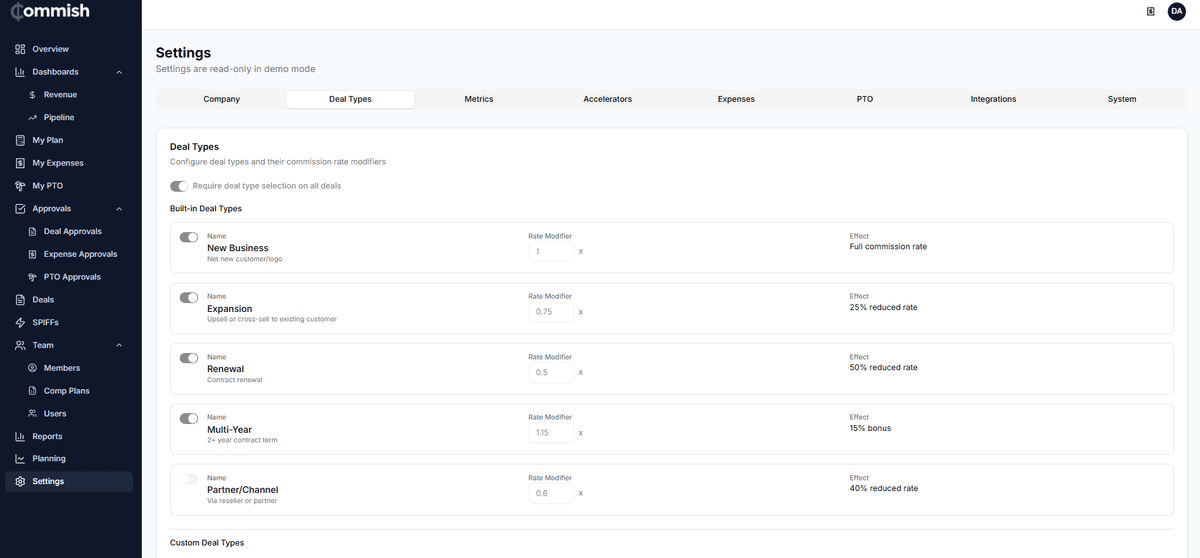
Task: Open the Integrations tab
Action: coord(993,99)
